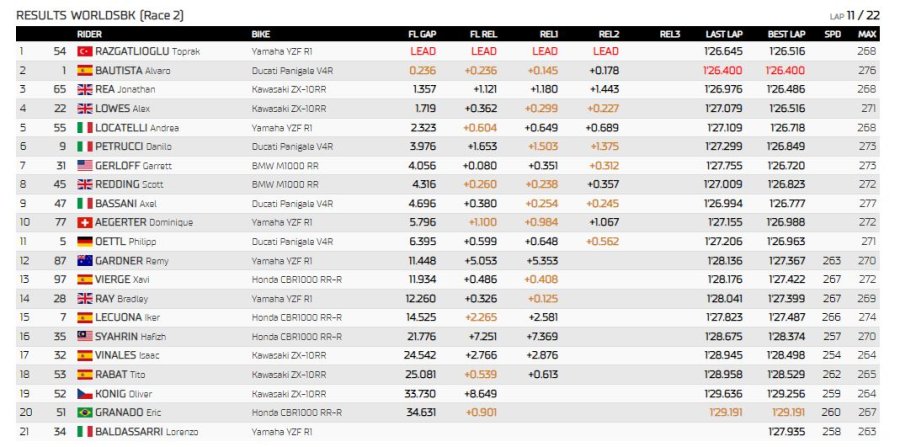
Task: Click Locatelli's bike Yamaha YZF R1
Action: pyautogui.click(x=282, y=127)
